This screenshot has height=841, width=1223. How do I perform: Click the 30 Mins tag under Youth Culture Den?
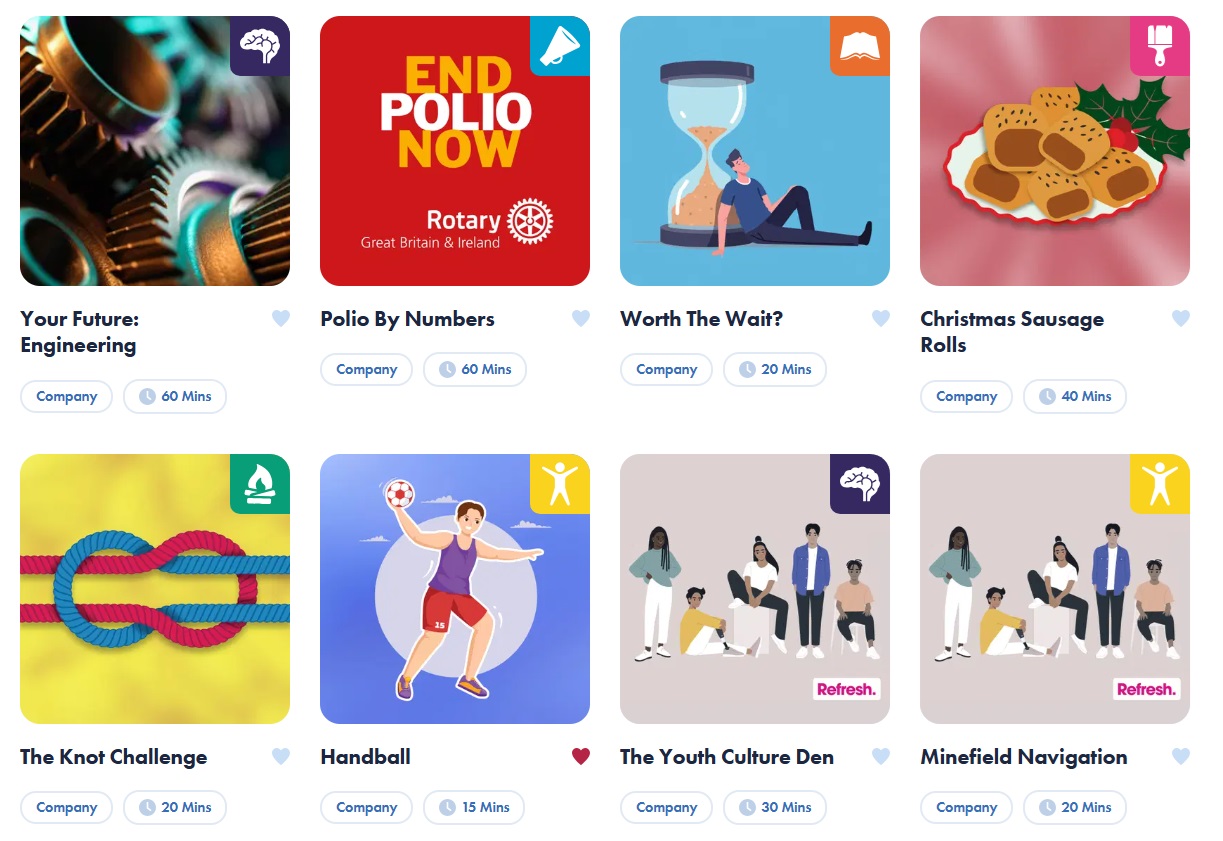[x=775, y=807]
